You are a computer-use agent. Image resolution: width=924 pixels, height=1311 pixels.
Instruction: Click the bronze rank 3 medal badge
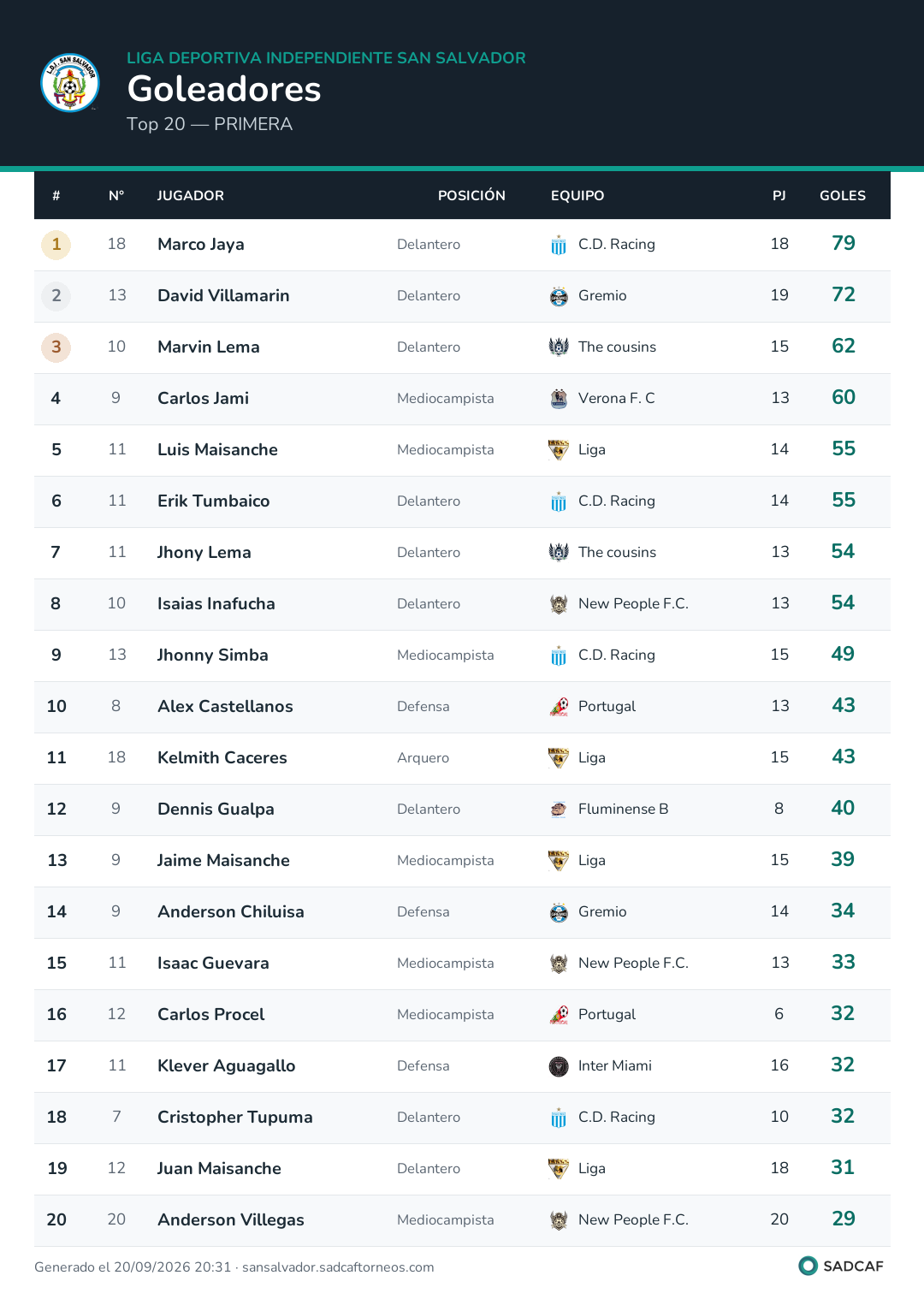[x=56, y=347]
